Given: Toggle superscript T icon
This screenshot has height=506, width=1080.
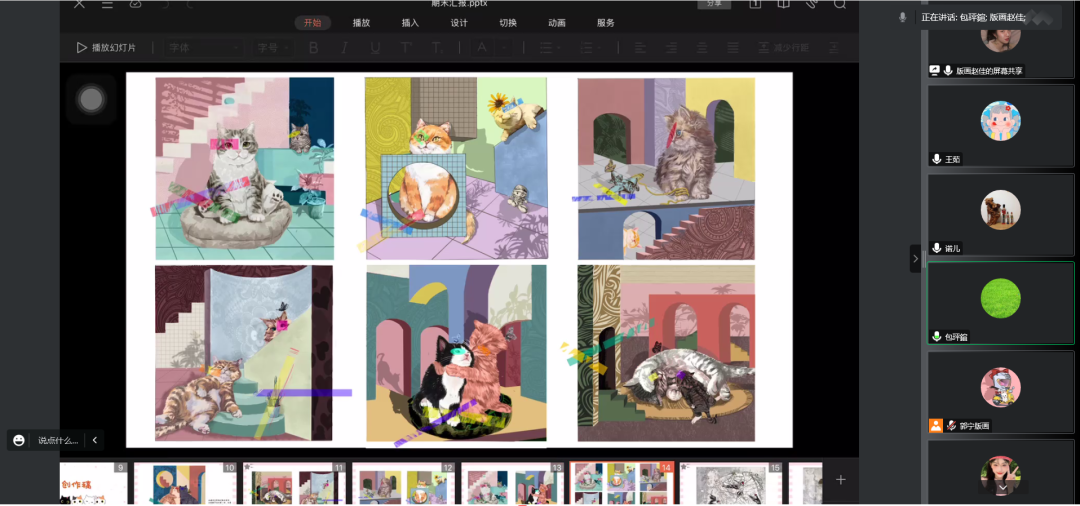Looking at the screenshot, I should pos(406,48).
